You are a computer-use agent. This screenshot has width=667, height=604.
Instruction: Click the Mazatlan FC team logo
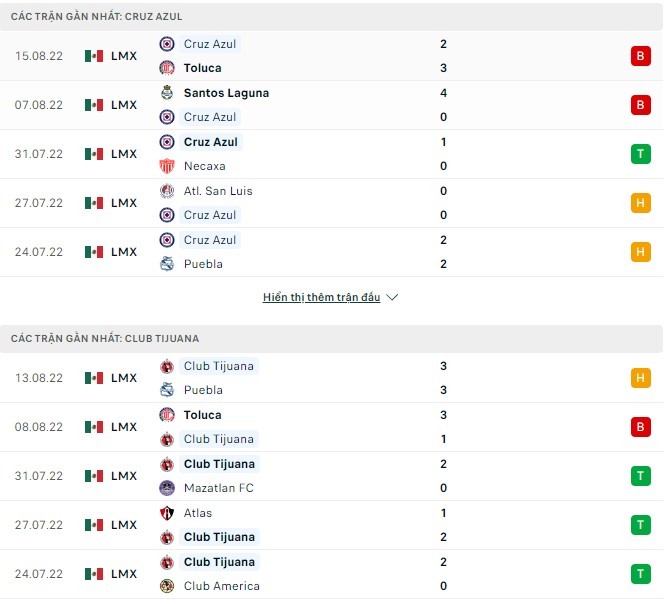point(167,488)
